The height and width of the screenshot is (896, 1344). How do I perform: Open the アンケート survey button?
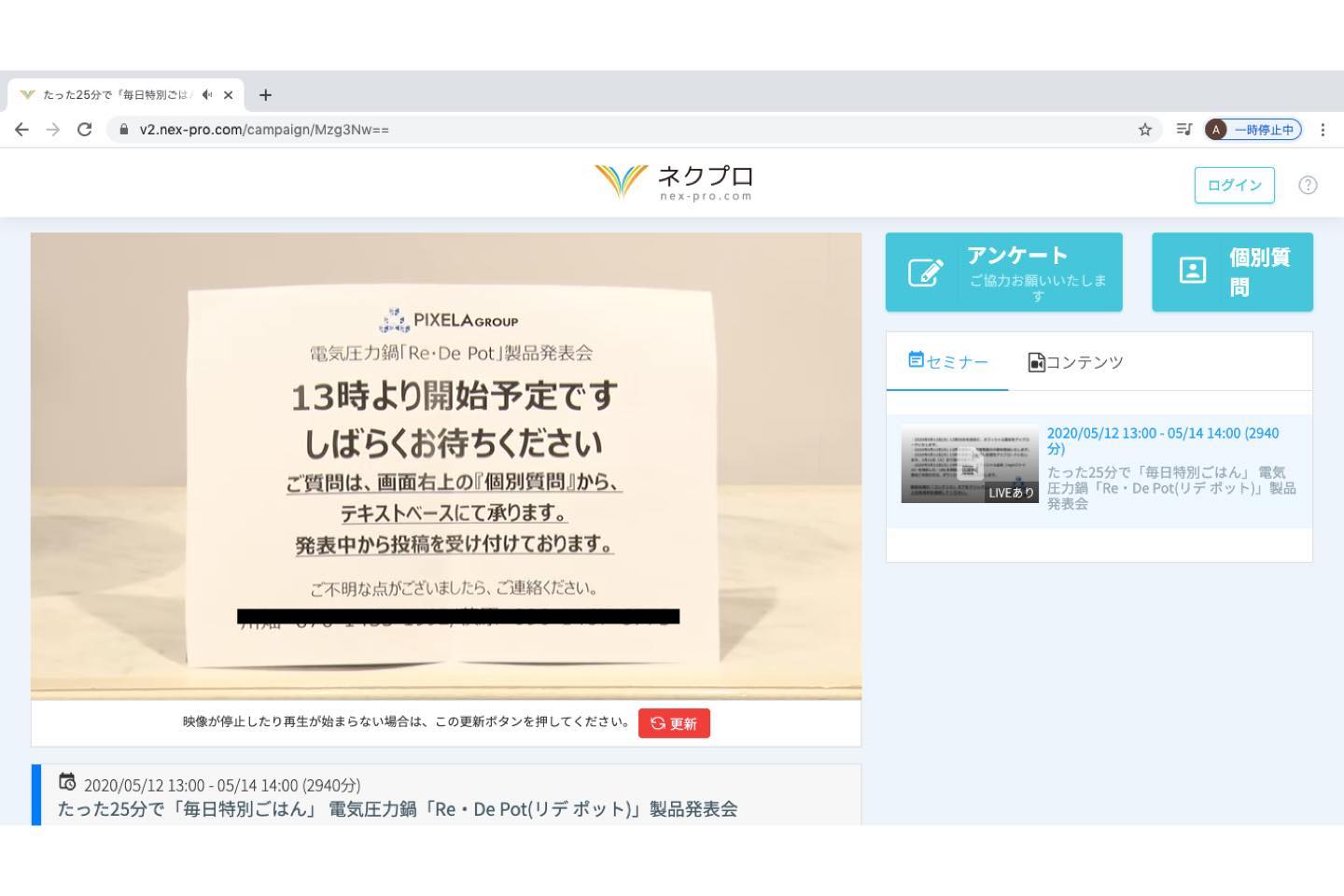pyautogui.click(x=1003, y=272)
